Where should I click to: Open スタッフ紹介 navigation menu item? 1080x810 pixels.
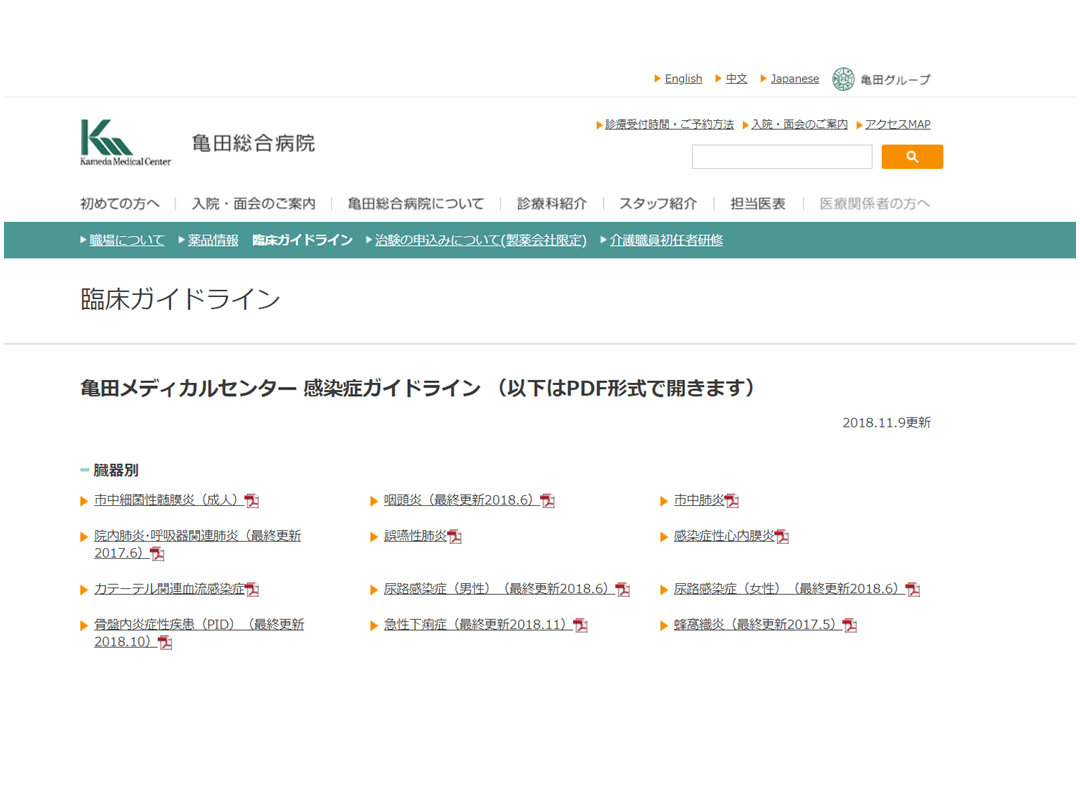[657, 204]
